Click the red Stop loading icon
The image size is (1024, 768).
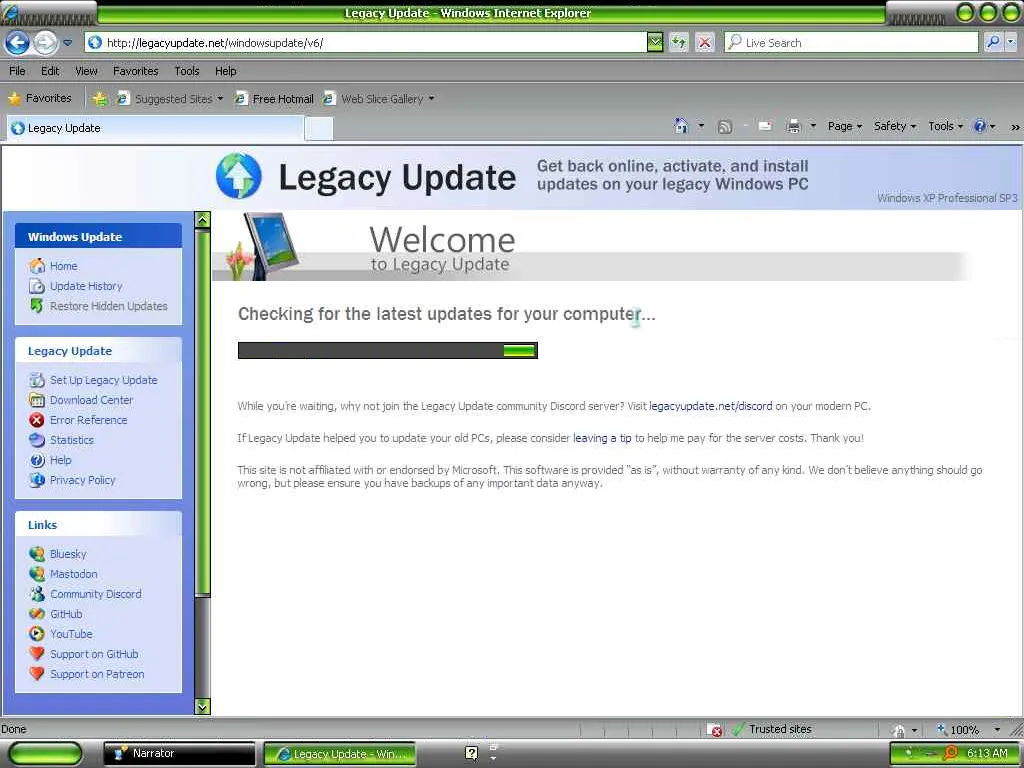click(705, 43)
